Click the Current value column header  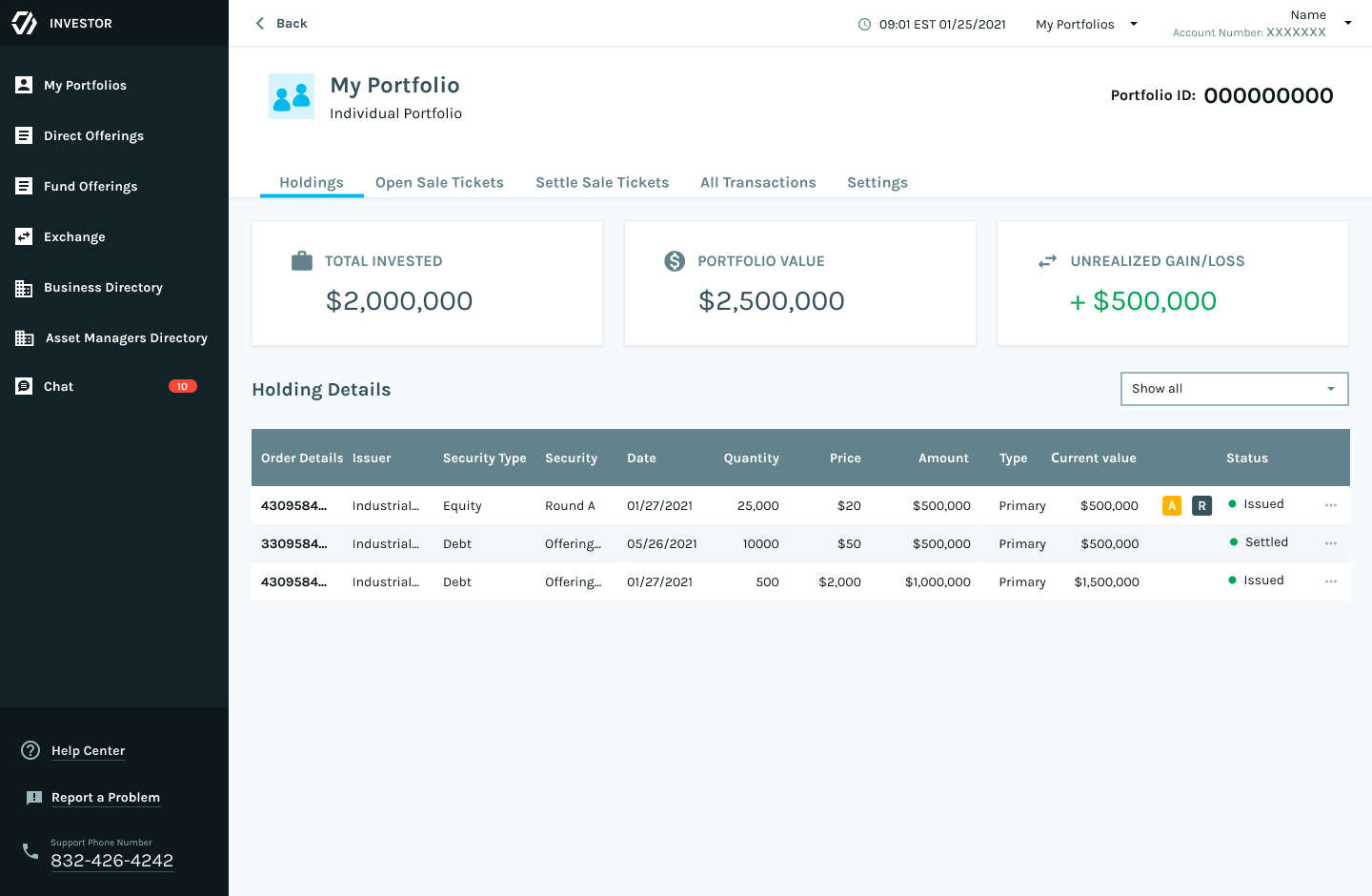(1094, 458)
